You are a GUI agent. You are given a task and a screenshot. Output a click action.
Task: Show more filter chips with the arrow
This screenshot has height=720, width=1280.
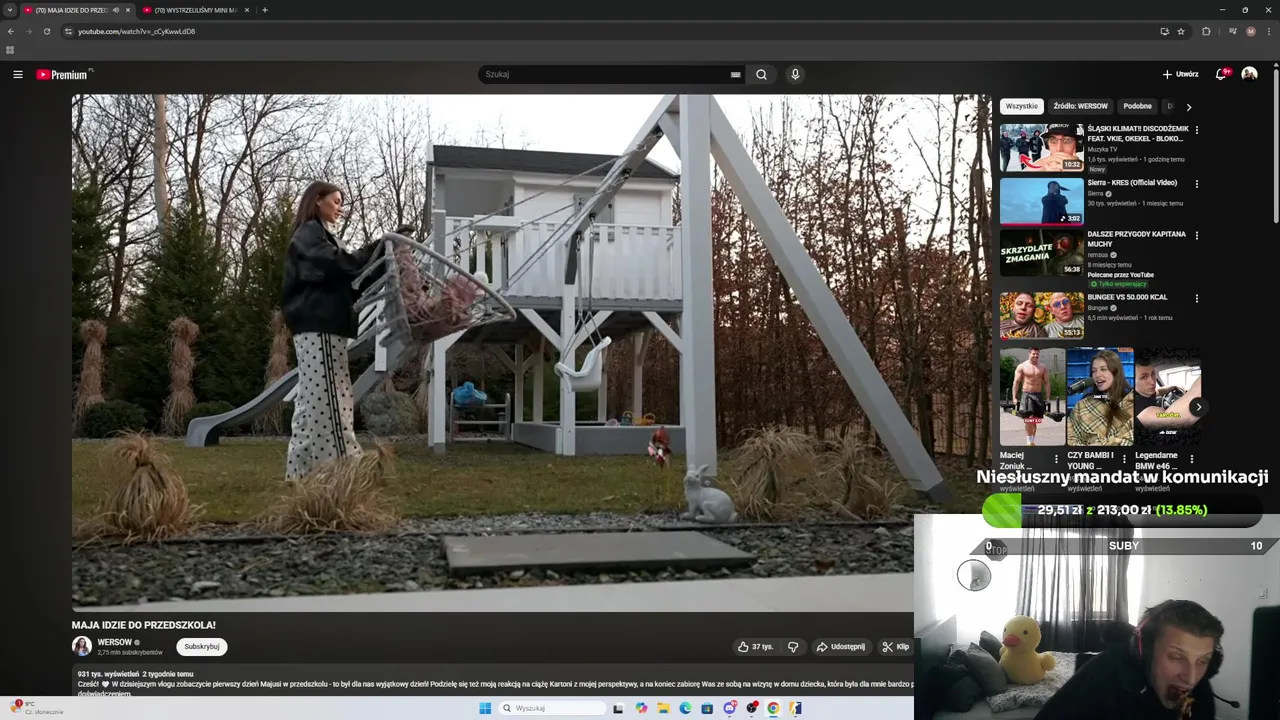coord(1188,106)
